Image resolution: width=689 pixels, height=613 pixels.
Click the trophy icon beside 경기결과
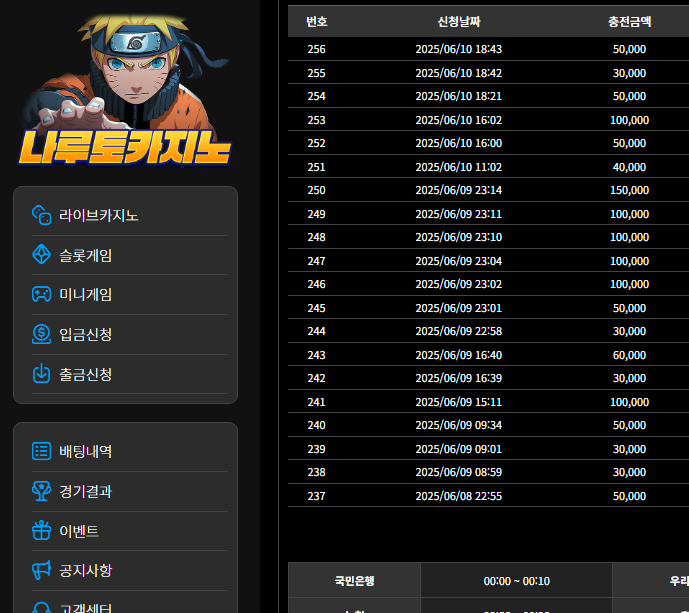point(41,491)
